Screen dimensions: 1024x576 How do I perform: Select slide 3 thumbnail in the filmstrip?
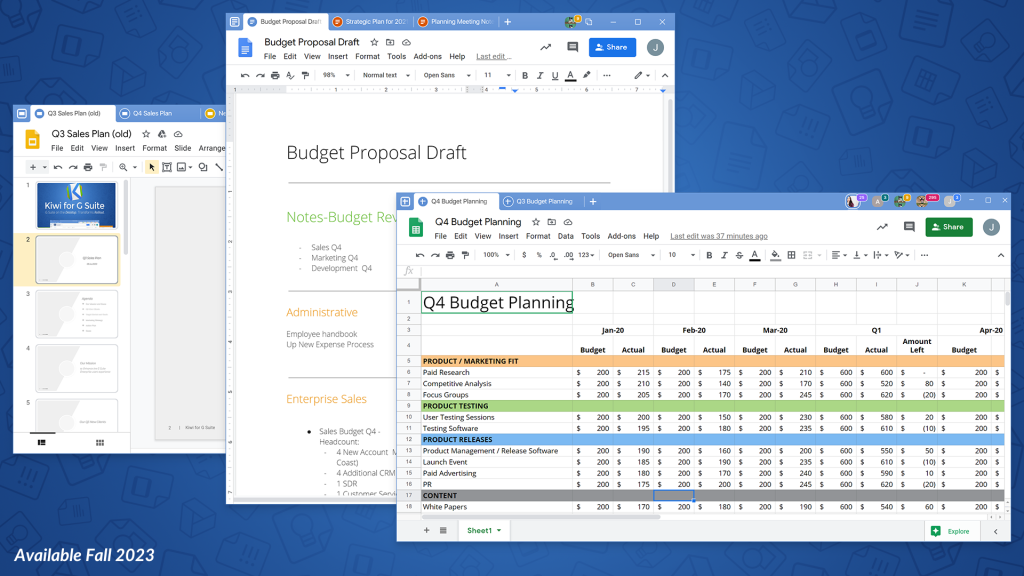(x=77, y=314)
